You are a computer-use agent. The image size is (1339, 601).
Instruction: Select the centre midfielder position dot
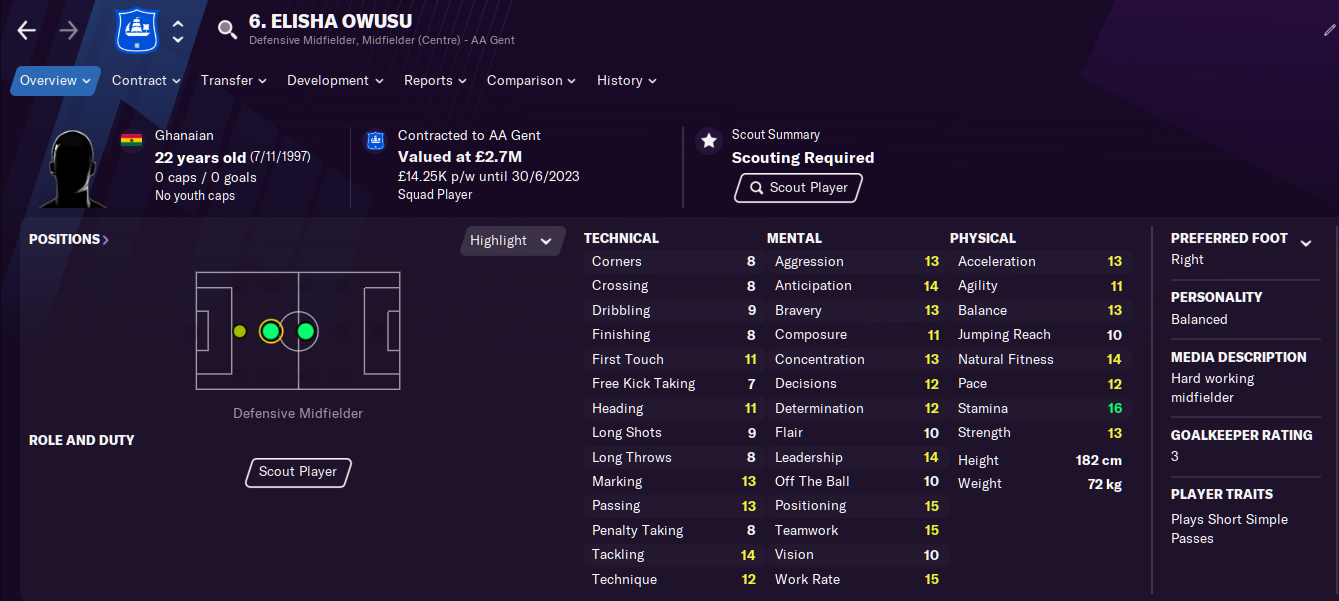[x=306, y=331]
